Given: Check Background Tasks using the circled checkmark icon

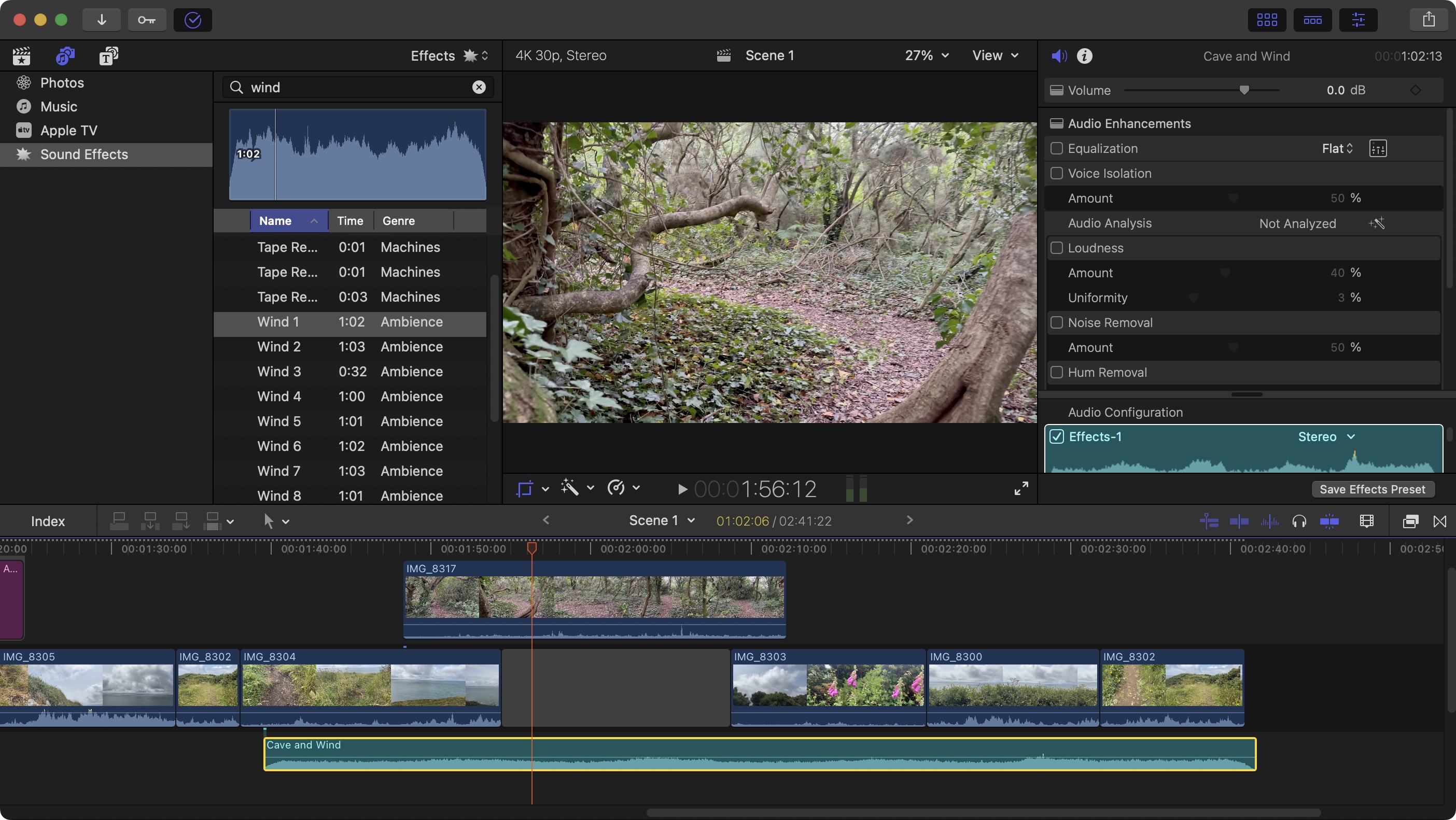Looking at the screenshot, I should (193, 20).
